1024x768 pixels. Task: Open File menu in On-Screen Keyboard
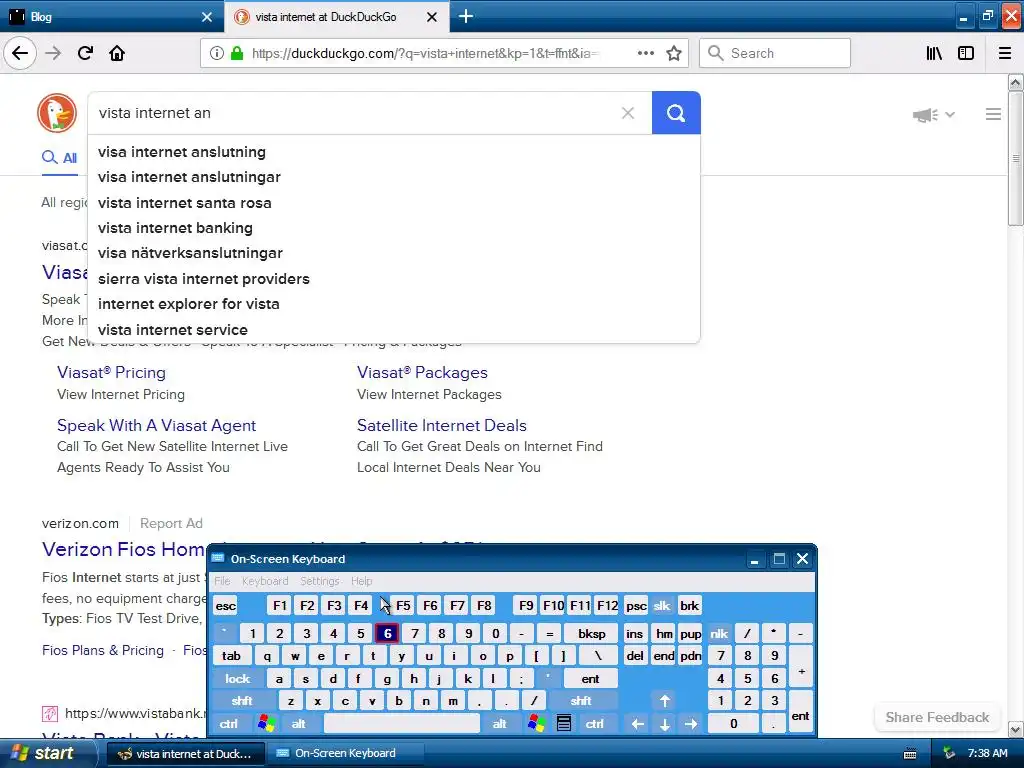click(222, 581)
